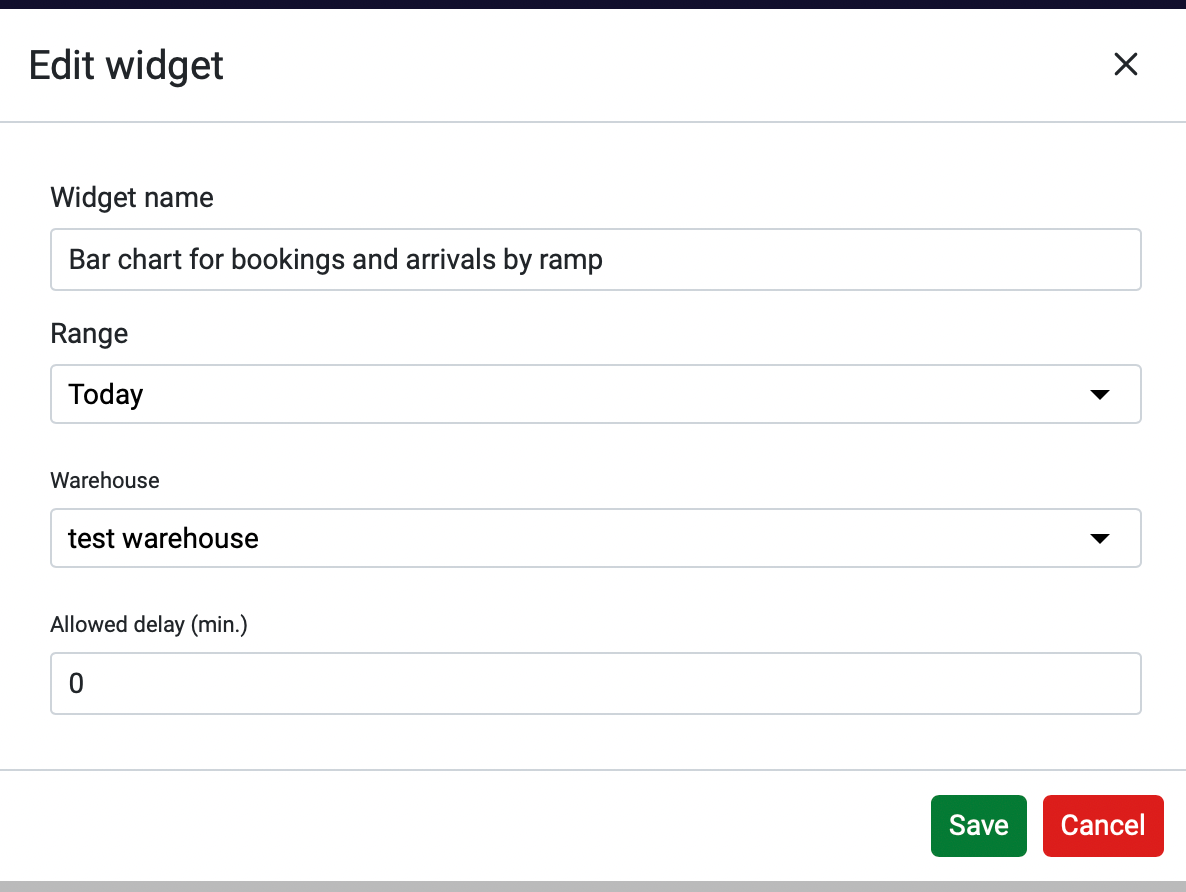Click the 'Widget name' label
1186x892 pixels.
pyautogui.click(x=132, y=197)
